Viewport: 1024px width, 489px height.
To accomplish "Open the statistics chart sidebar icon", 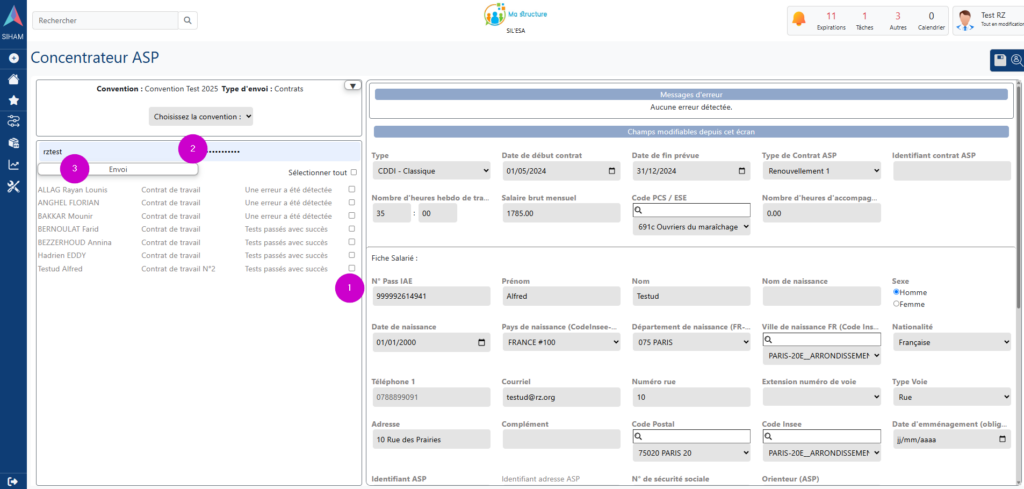I will point(13,165).
